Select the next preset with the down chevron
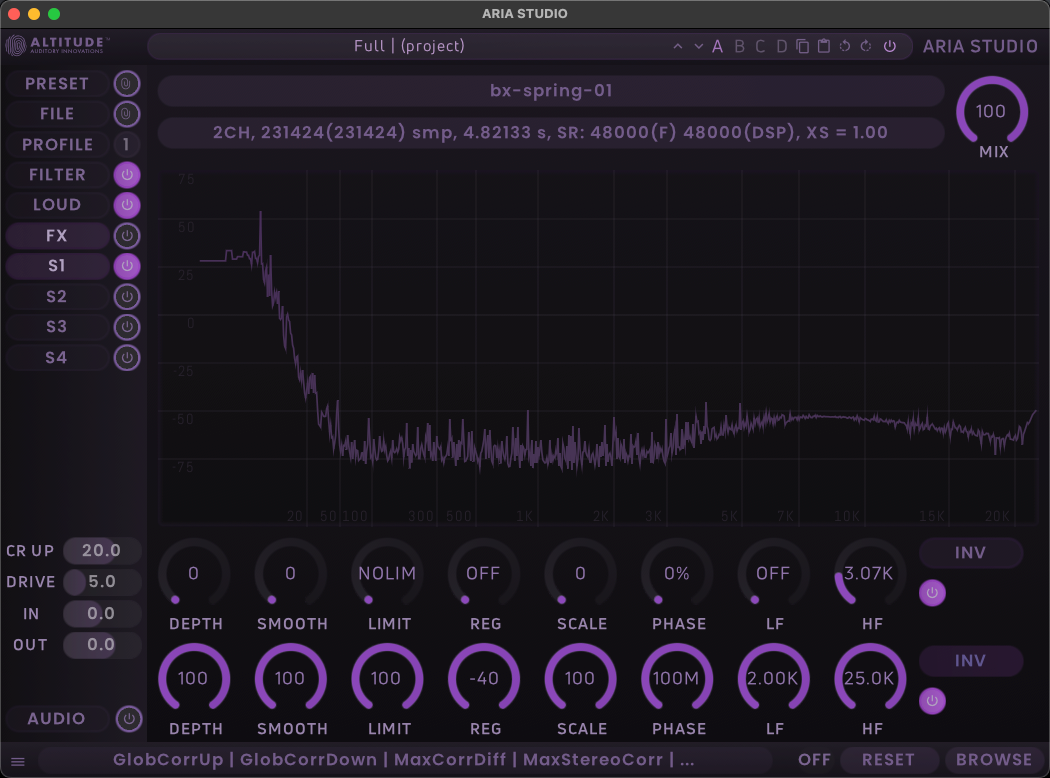Image resolution: width=1050 pixels, height=778 pixels. (698, 46)
